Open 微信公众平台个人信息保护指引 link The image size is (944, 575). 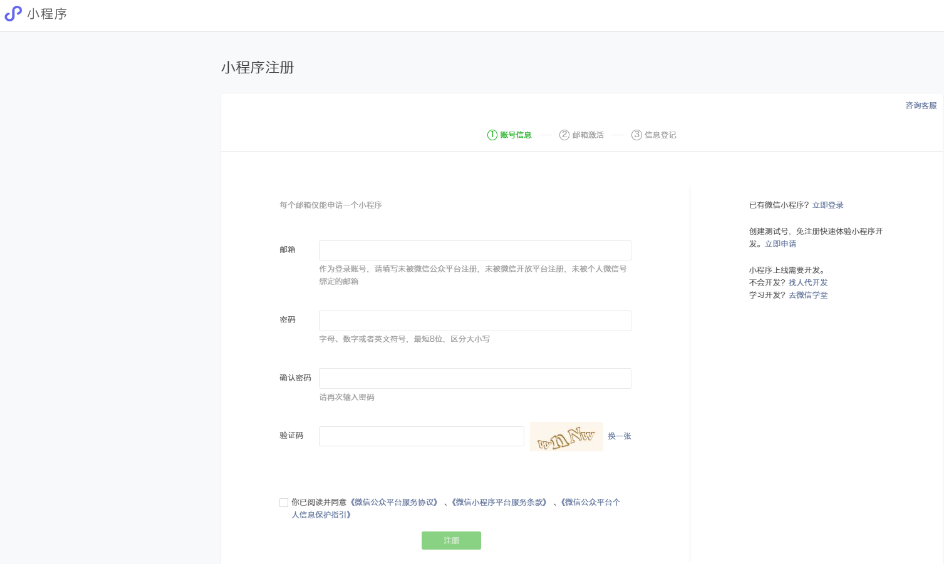tap(456, 508)
